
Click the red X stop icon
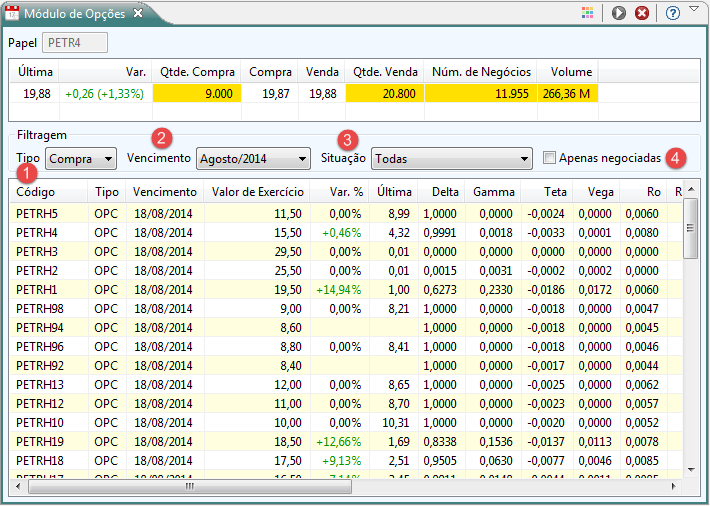642,13
